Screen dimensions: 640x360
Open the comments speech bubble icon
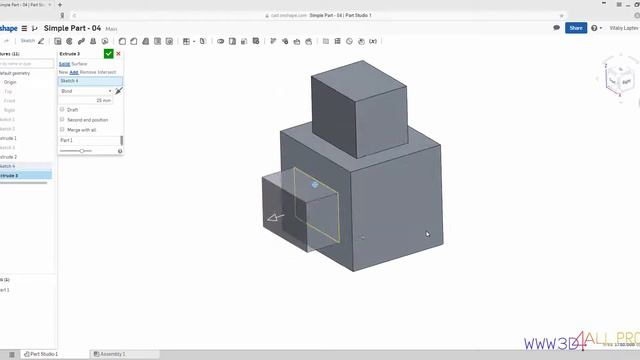click(x=556, y=28)
